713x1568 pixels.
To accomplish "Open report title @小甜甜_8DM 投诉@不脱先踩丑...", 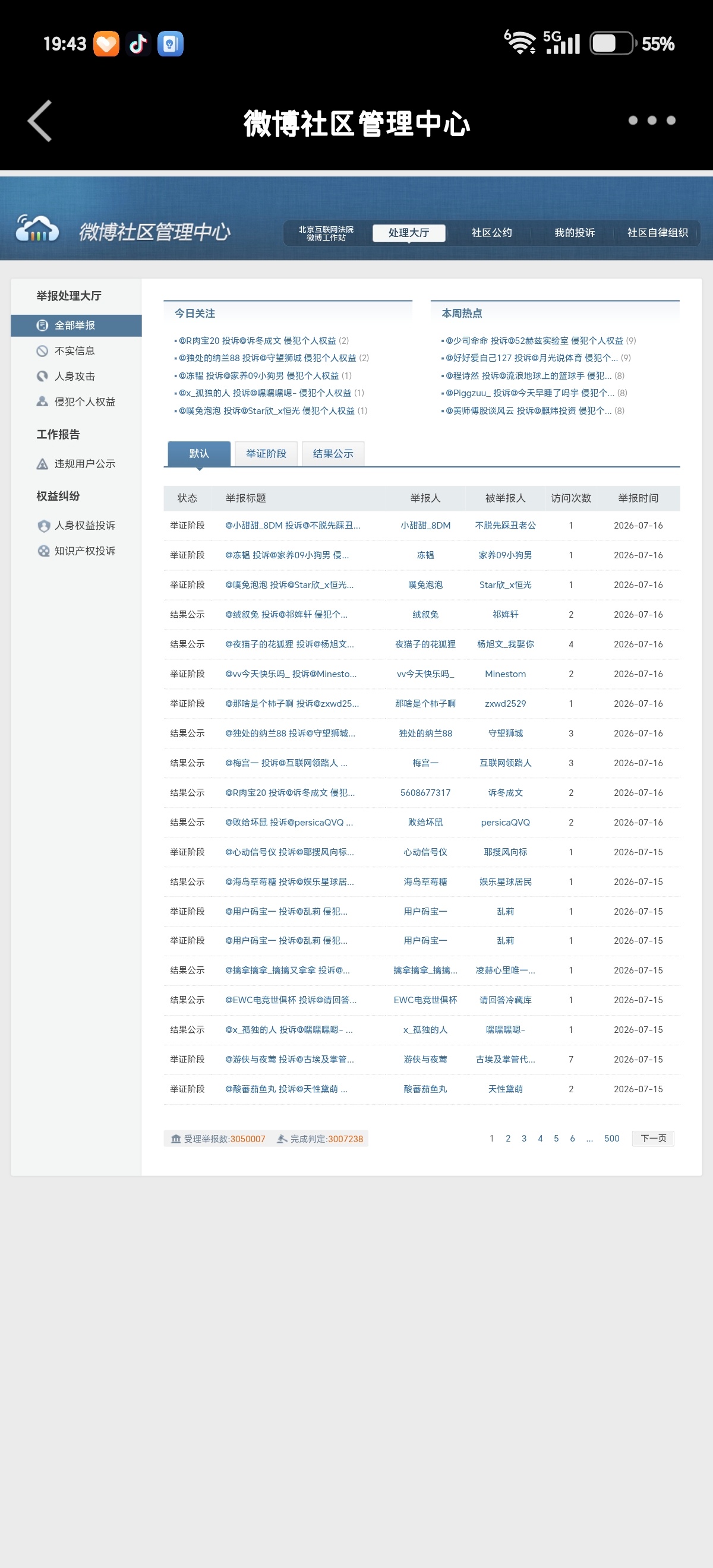I will 292,525.
